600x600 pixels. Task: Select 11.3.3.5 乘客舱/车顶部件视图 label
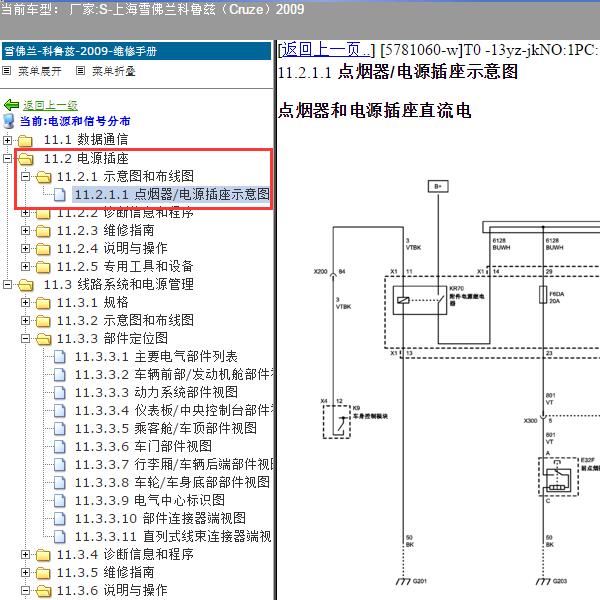(x=166, y=429)
